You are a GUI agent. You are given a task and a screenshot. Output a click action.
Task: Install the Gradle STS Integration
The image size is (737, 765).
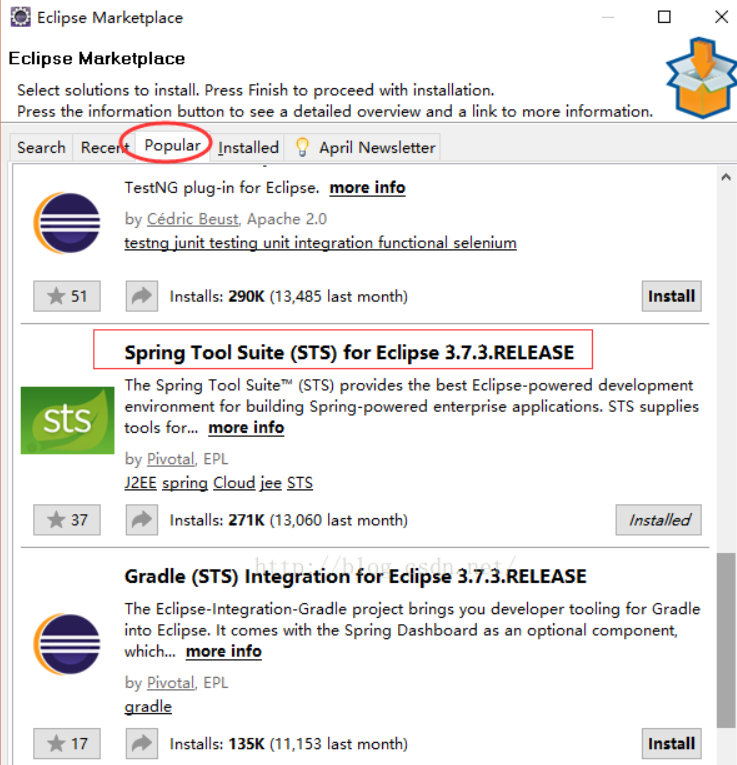point(671,744)
